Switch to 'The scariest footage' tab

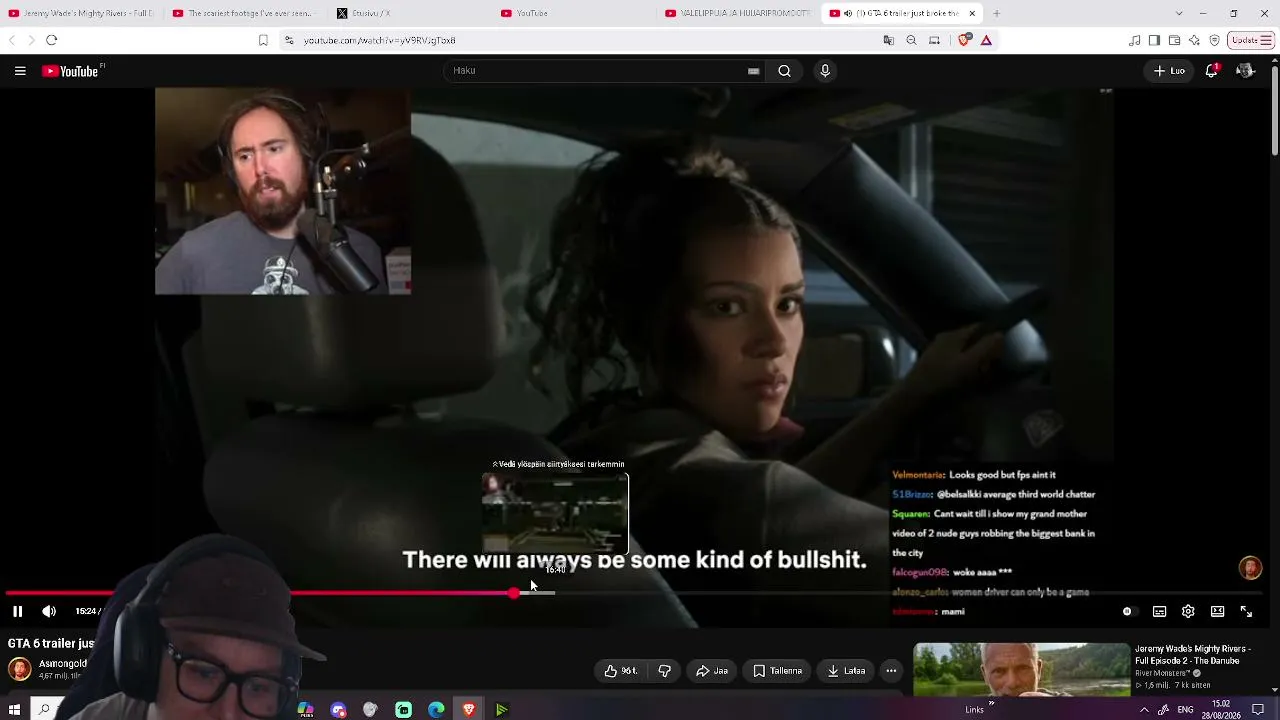click(245, 13)
